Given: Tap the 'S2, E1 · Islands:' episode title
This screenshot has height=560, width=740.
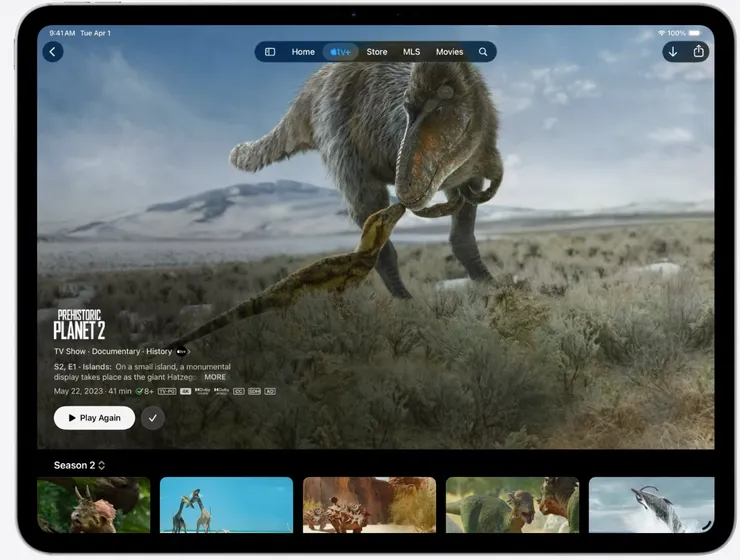Looking at the screenshot, I should pyautogui.click(x=83, y=367).
